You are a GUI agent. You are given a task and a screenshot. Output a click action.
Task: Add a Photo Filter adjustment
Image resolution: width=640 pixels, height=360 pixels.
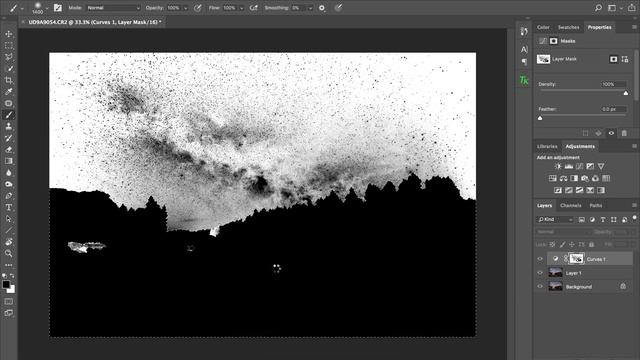pos(584,178)
